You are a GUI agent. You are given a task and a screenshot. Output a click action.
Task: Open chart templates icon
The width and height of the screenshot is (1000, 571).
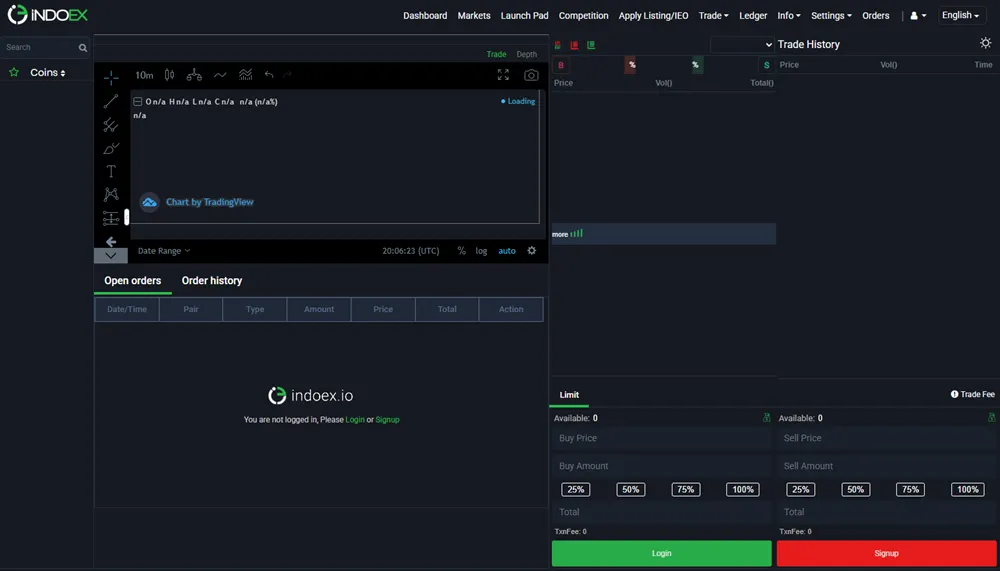246,75
